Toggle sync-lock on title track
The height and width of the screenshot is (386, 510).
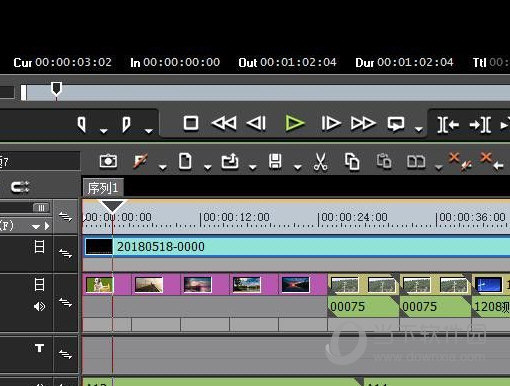(65, 354)
